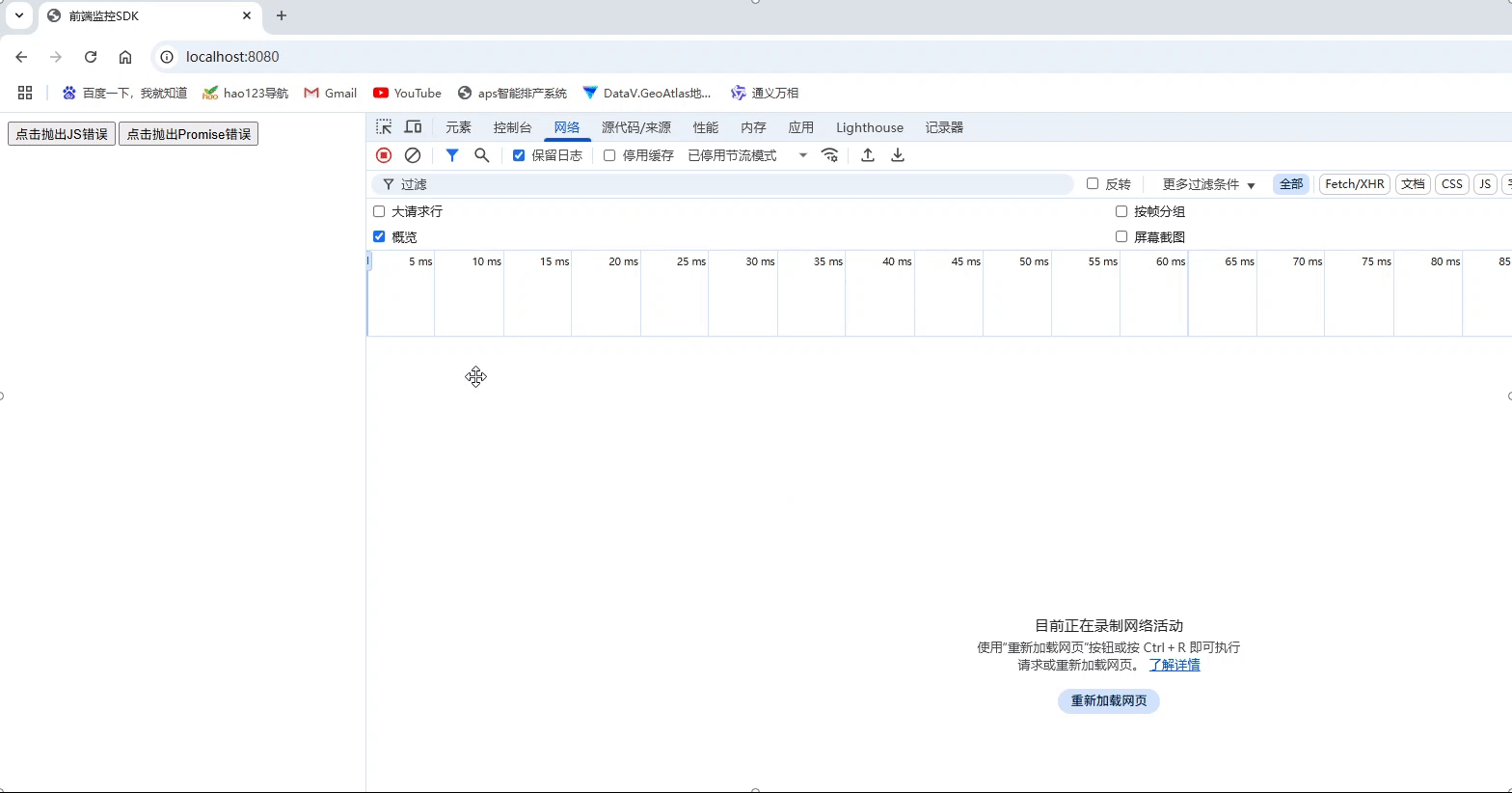Enable 大请求行 checkbox
Image resolution: width=1512 pixels, height=793 pixels.
tap(379, 211)
